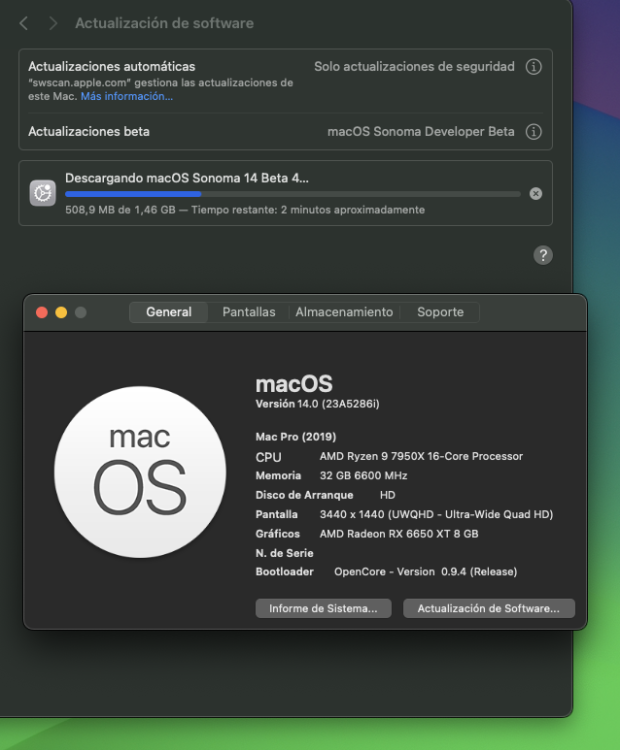620x750 pixels.
Task: Click the 32 GB 6600 MHz memory value
Action: click(x=364, y=475)
